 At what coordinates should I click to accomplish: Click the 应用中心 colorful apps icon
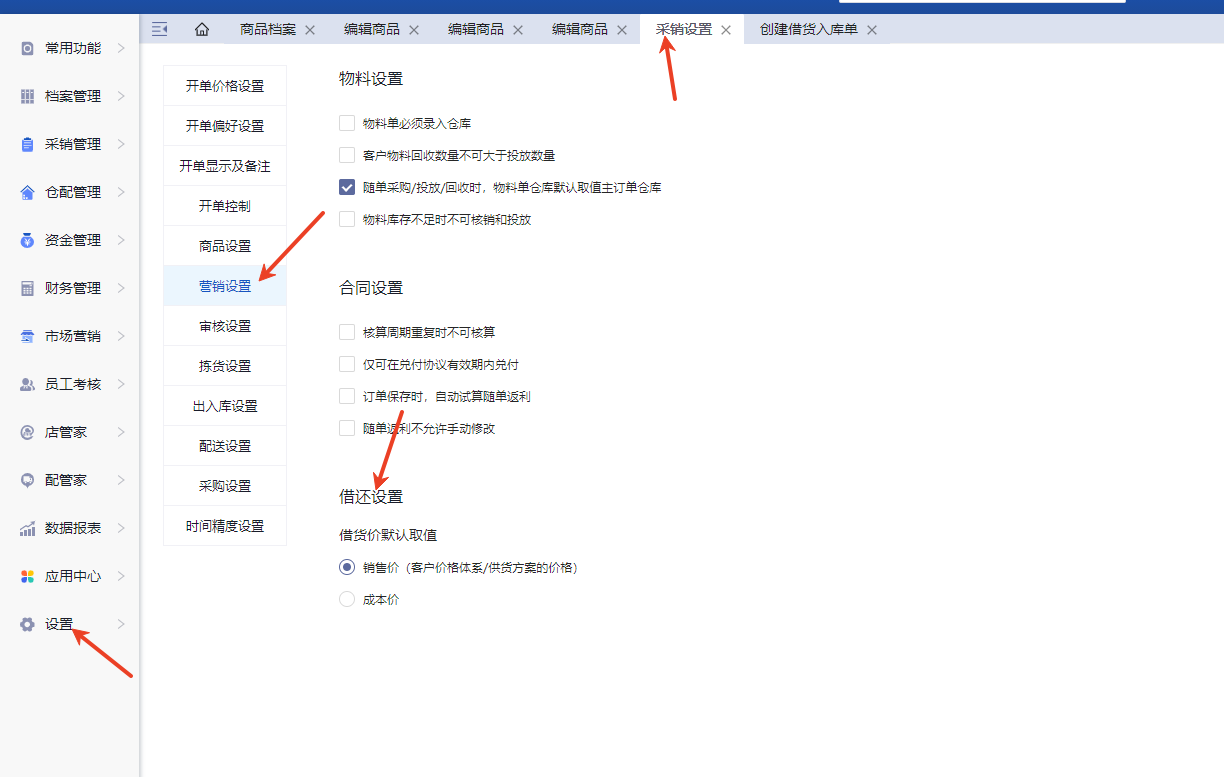(x=28, y=576)
